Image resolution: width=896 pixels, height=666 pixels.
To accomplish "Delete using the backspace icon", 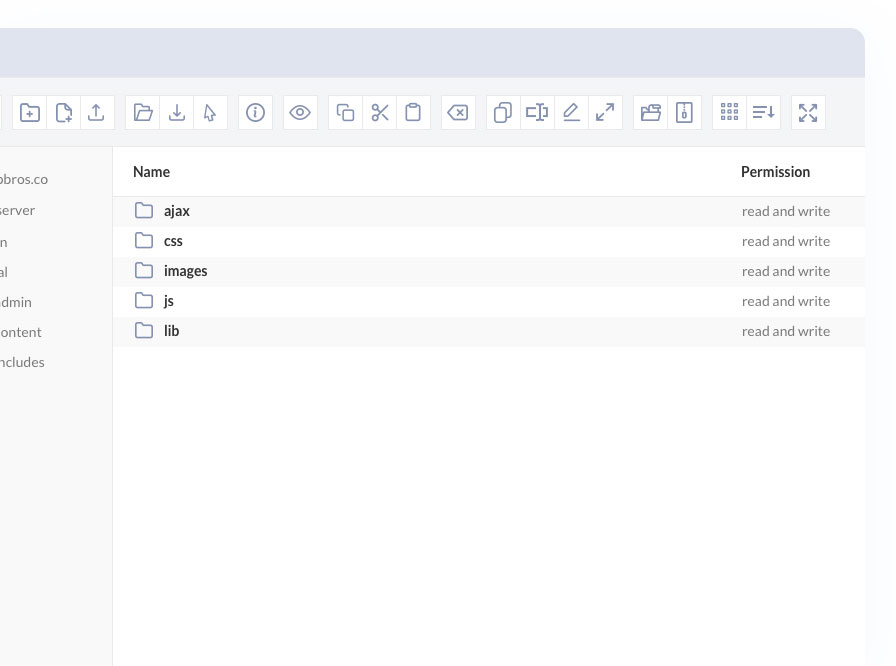I will (458, 112).
